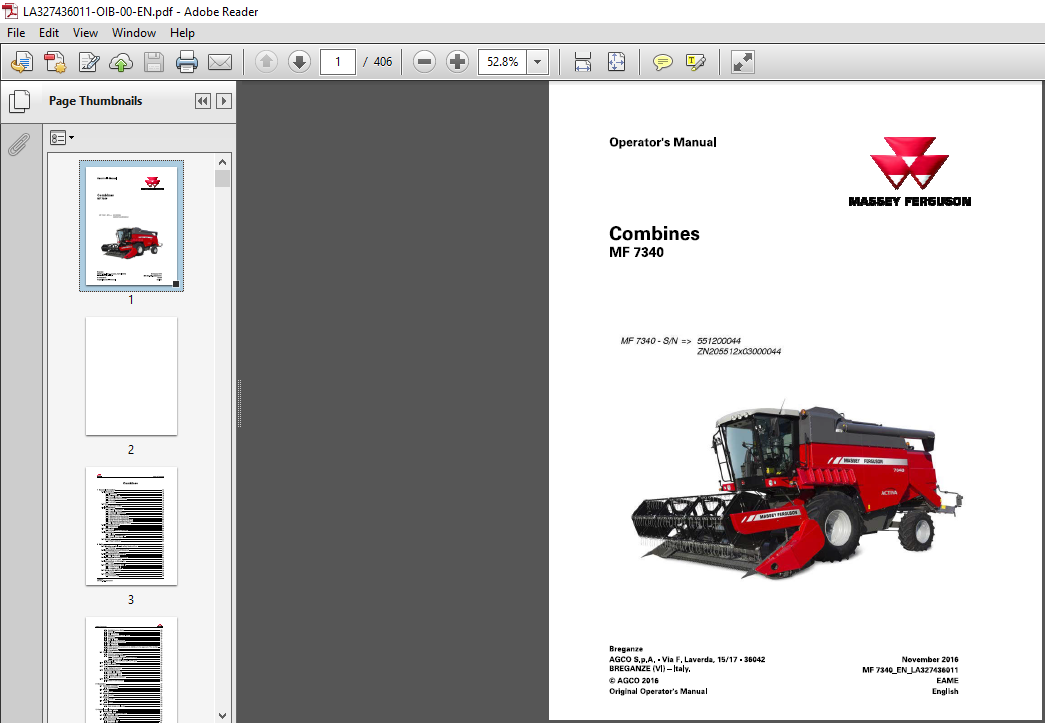Click the "Operator's Manual" heading text

(662, 142)
